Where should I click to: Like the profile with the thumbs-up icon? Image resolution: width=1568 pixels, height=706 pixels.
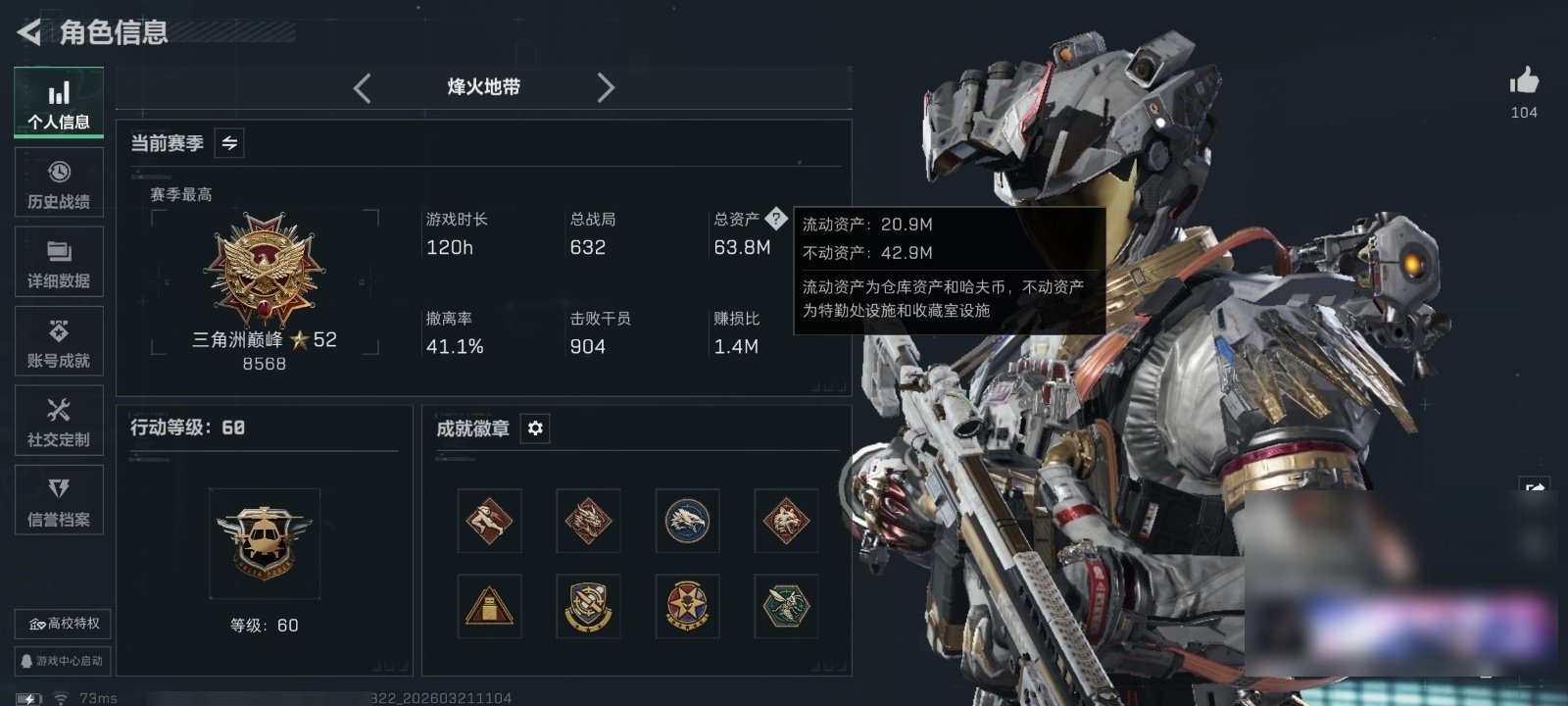pyautogui.click(x=1524, y=81)
